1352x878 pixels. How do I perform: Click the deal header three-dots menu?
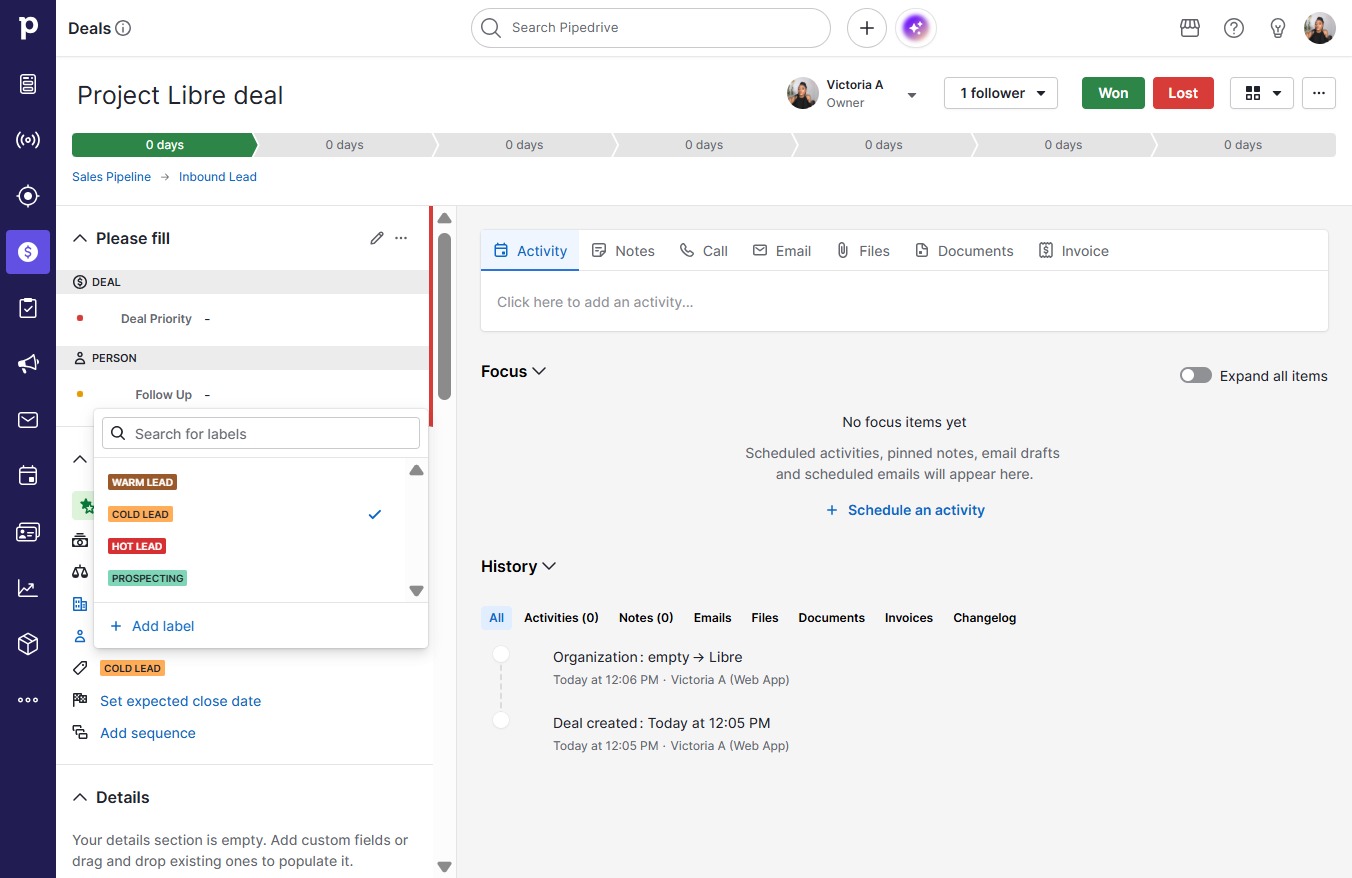[1319, 93]
